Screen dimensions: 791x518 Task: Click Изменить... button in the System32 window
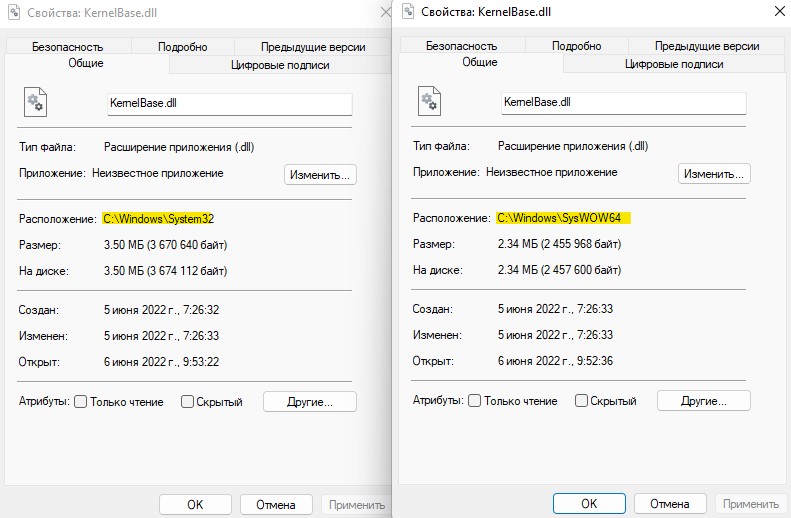[320, 175]
